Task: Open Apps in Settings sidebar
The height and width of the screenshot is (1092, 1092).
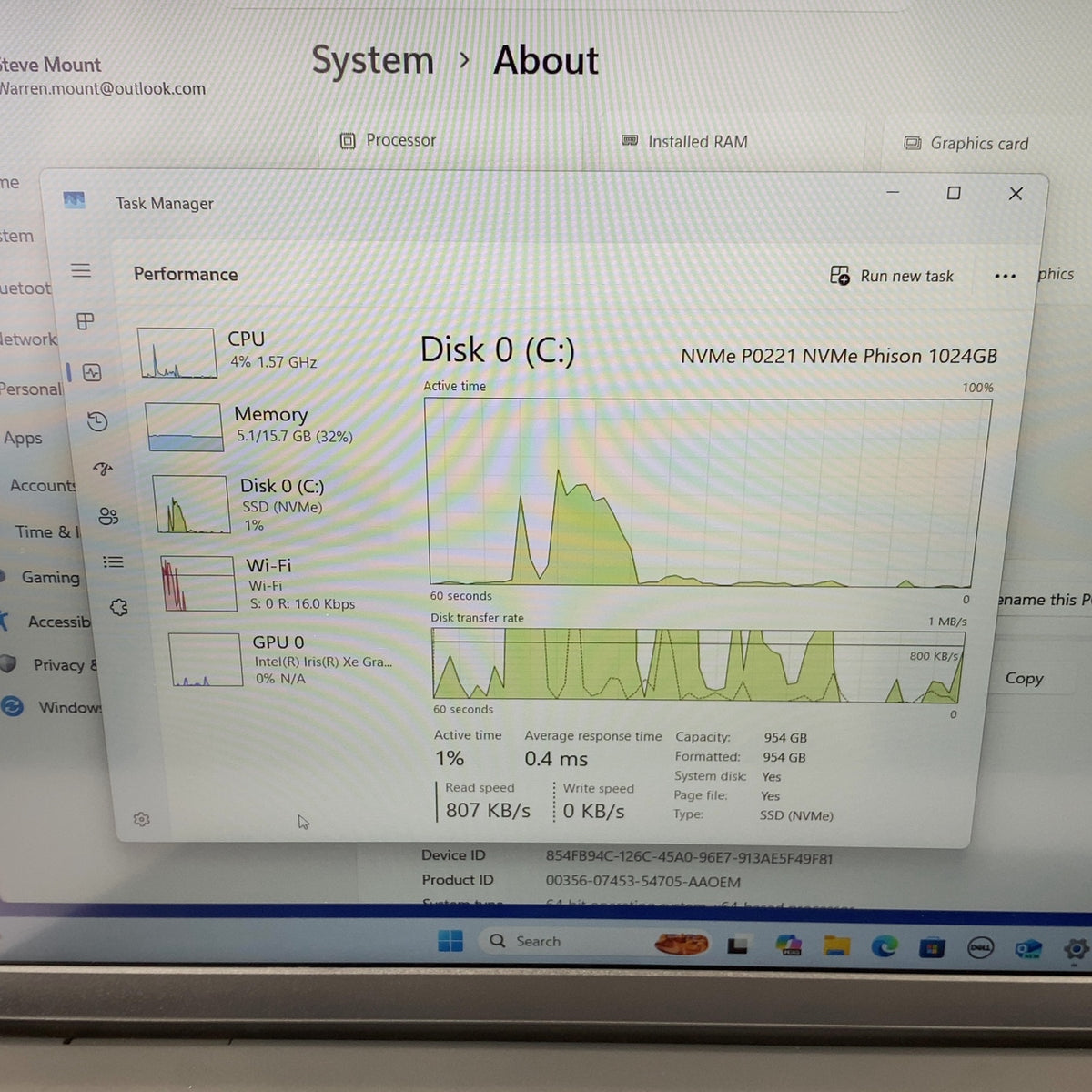Action: click(x=23, y=438)
